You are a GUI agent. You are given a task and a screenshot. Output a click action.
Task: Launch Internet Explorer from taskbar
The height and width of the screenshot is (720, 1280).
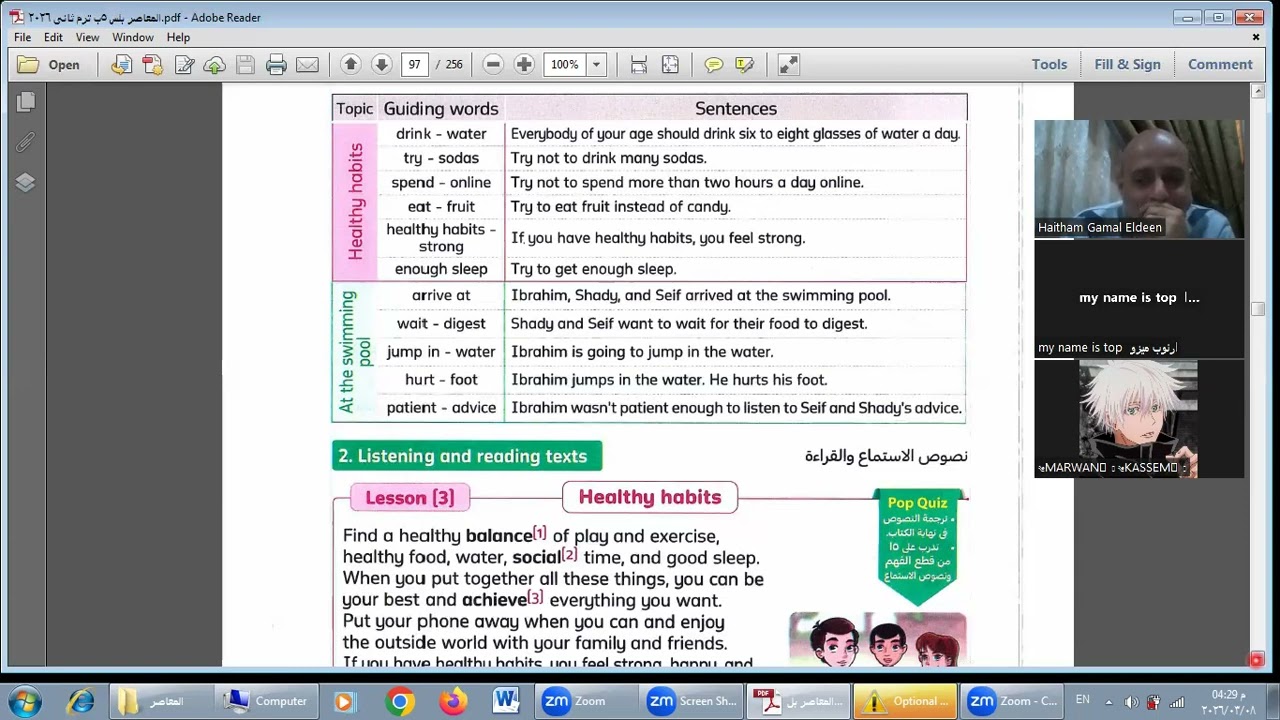(x=80, y=701)
